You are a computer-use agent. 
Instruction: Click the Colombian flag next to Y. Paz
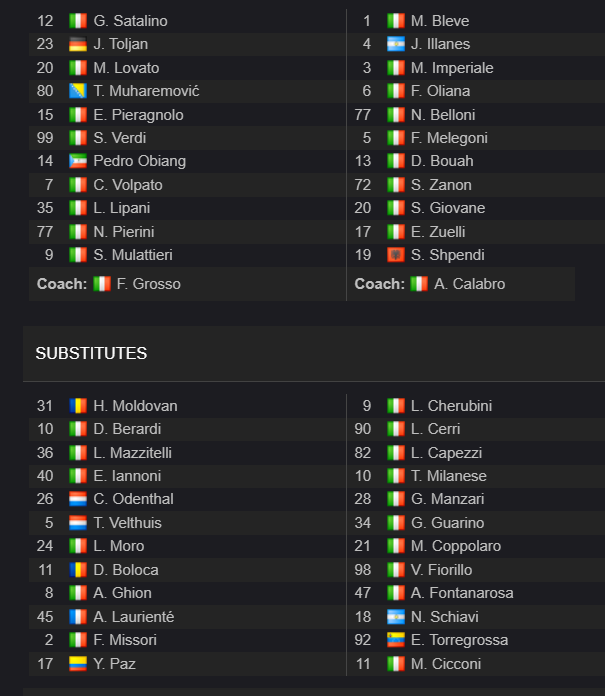coord(78,664)
